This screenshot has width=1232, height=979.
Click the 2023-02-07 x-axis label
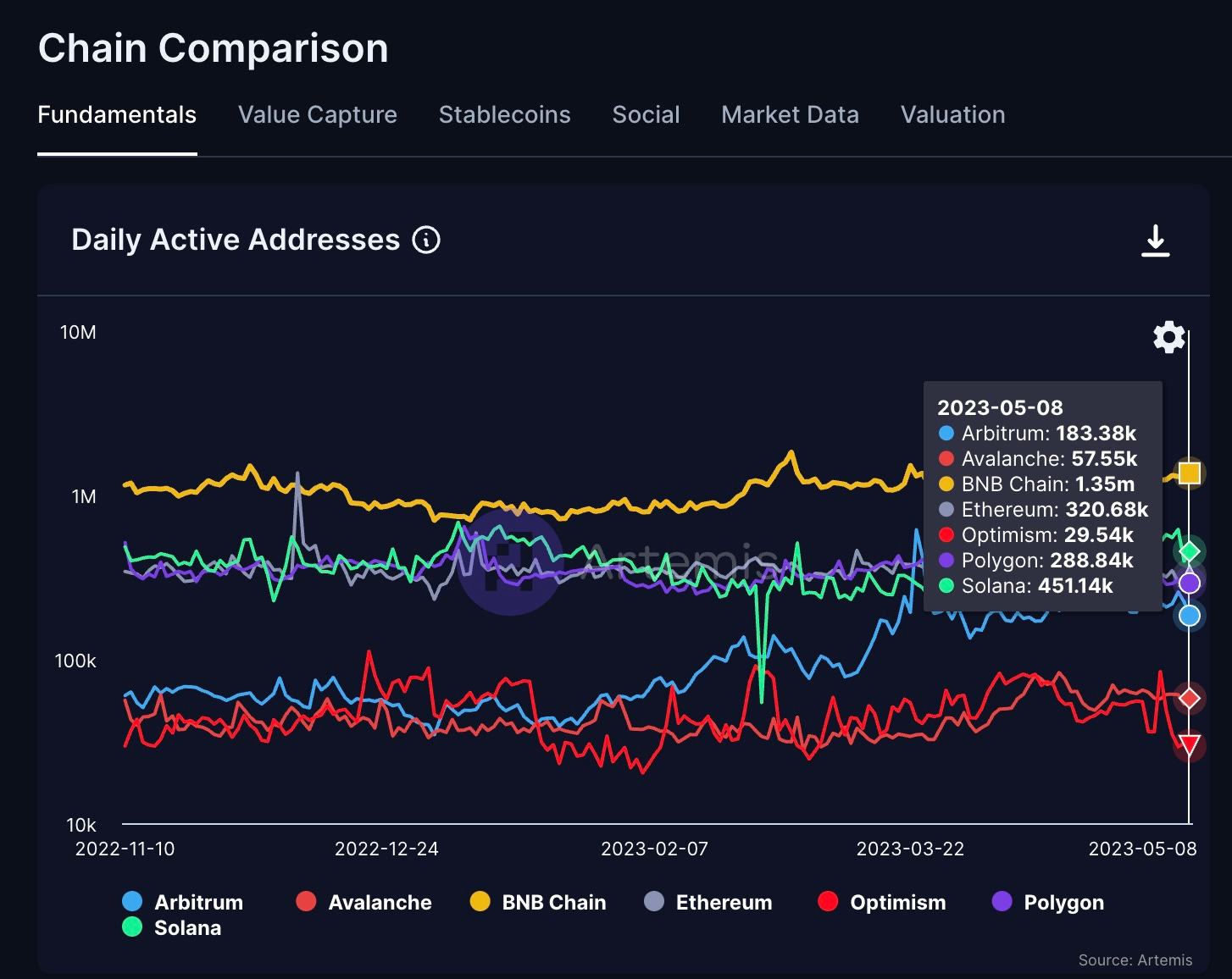(x=654, y=849)
